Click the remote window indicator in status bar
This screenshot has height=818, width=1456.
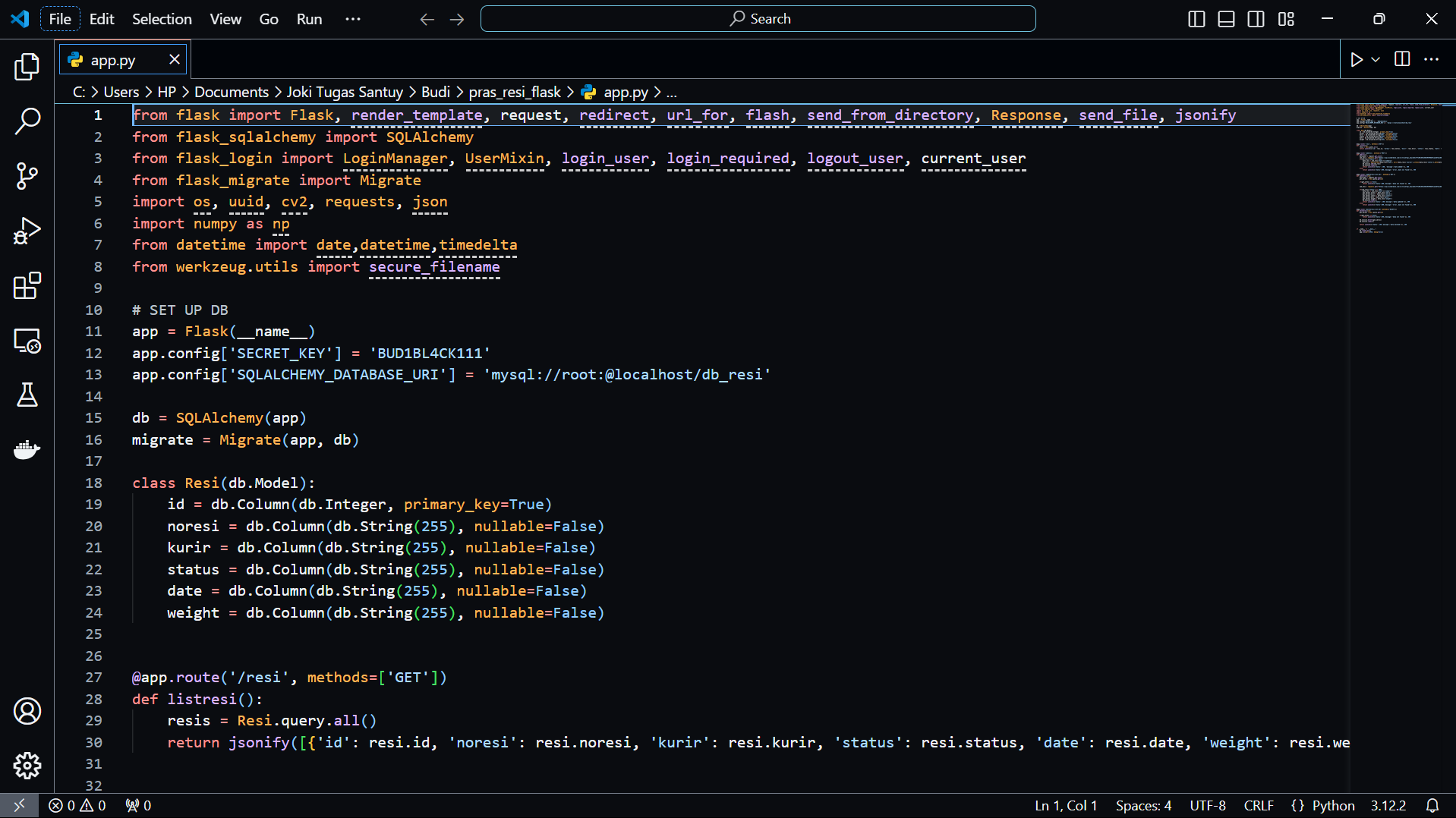click(x=19, y=806)
